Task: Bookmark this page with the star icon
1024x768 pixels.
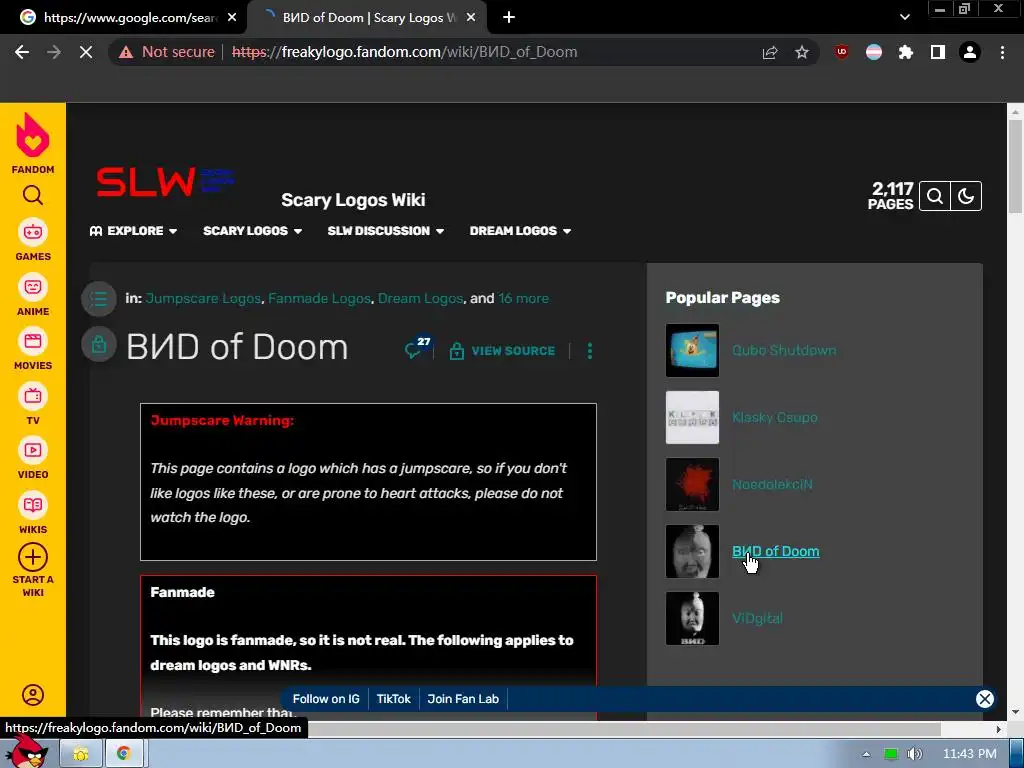Action: pyautogui.click(x=802, y=52)
